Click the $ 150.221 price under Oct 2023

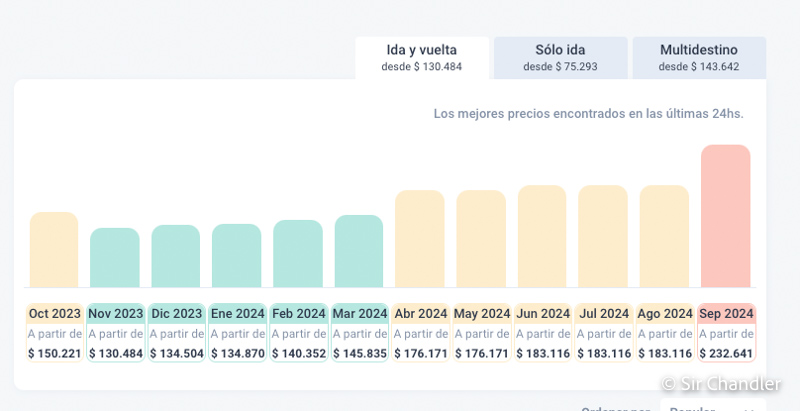54,353
